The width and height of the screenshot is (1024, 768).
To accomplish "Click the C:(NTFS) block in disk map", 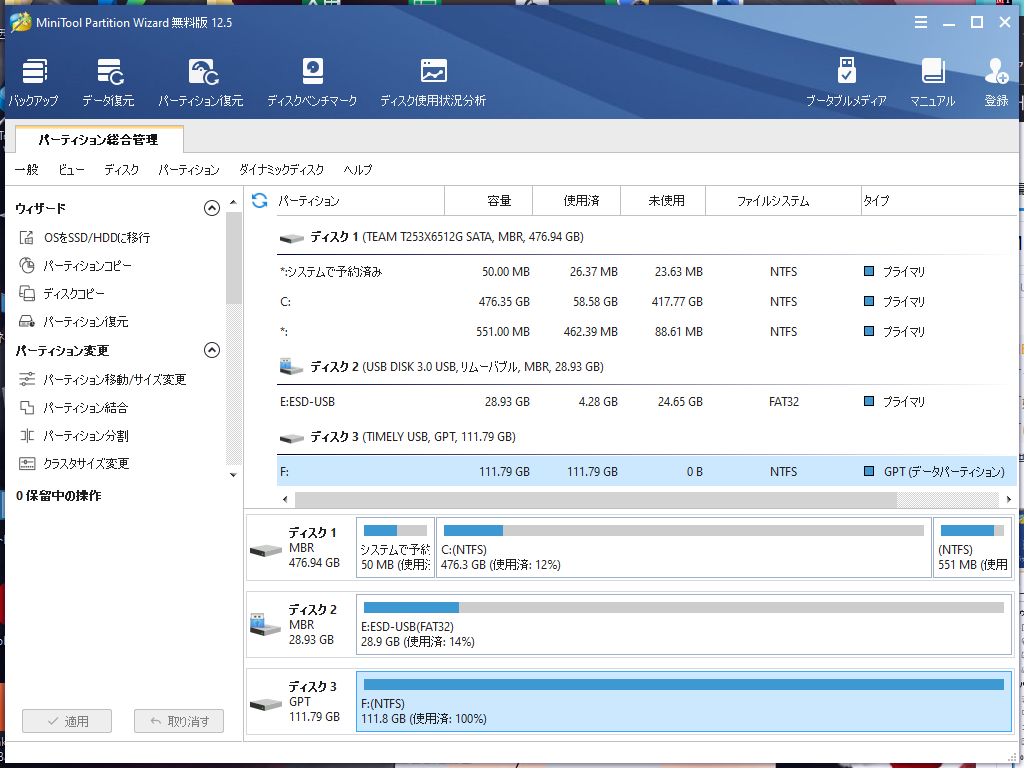I will [684, 547].
